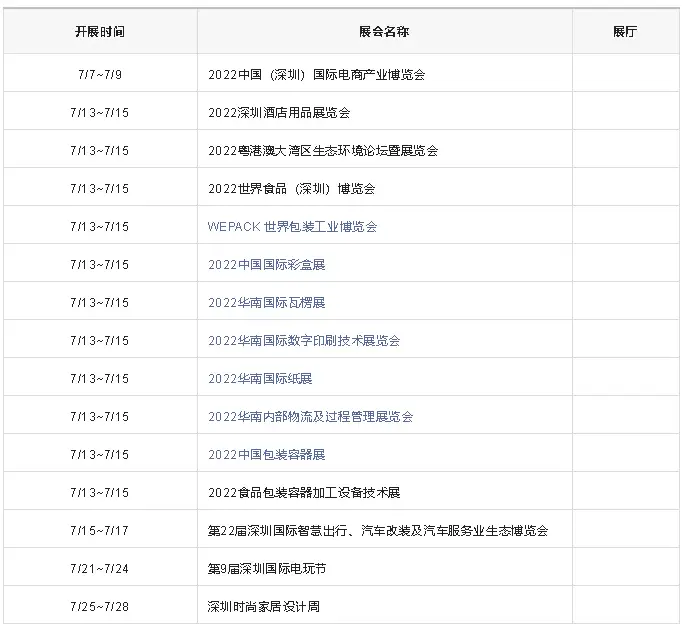
Task: Open the 2022华南内部物流及过程管理展览会 link
Action: click(x=311, y=416)
